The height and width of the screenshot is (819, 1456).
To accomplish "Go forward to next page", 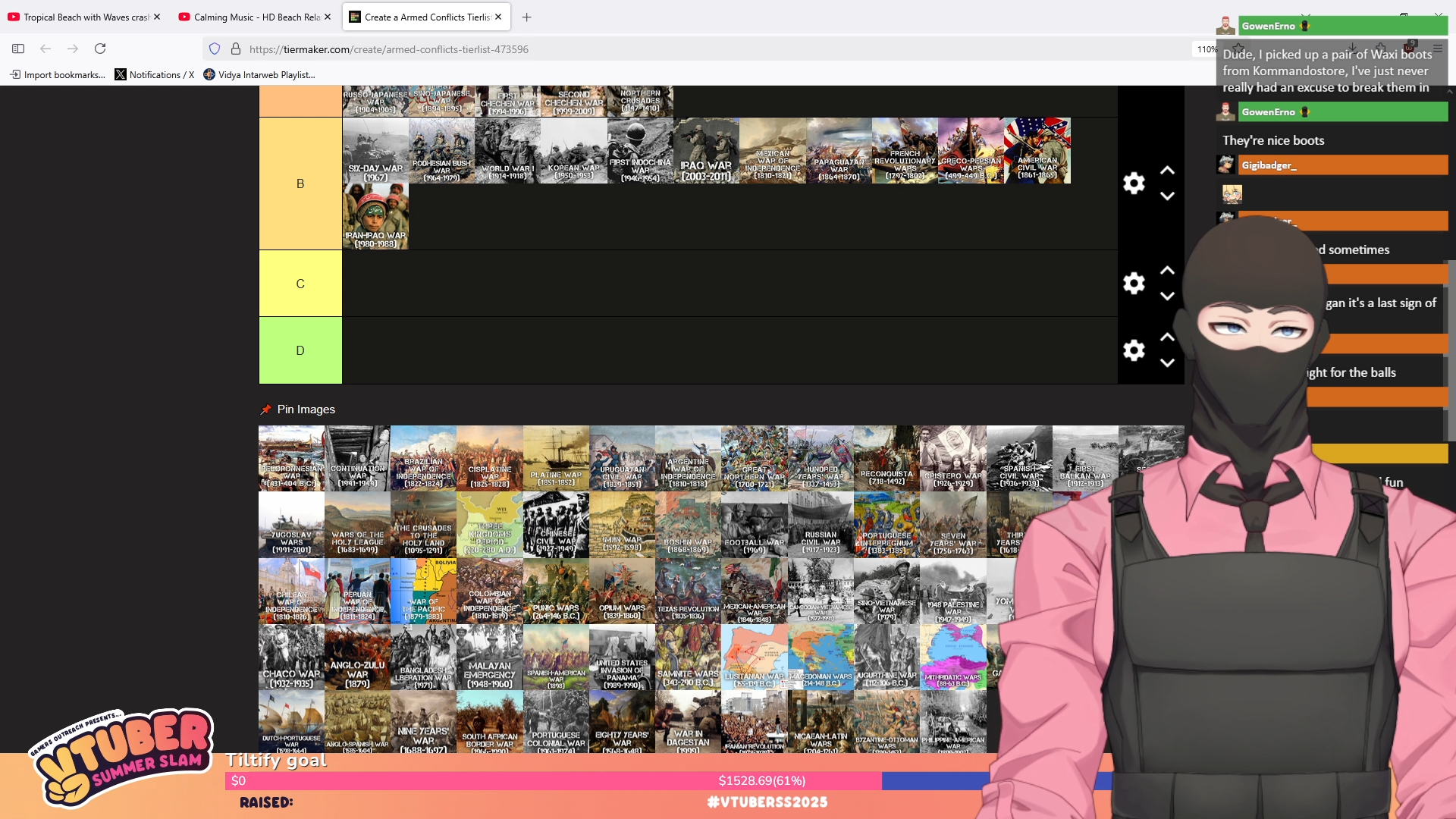I will tap(73, 49).
